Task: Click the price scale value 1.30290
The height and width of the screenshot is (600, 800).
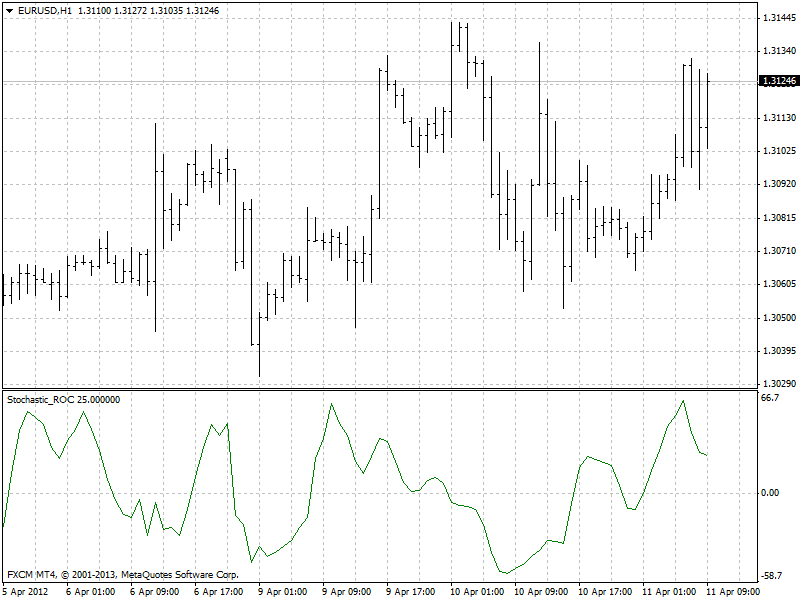Action: (780, 384)
